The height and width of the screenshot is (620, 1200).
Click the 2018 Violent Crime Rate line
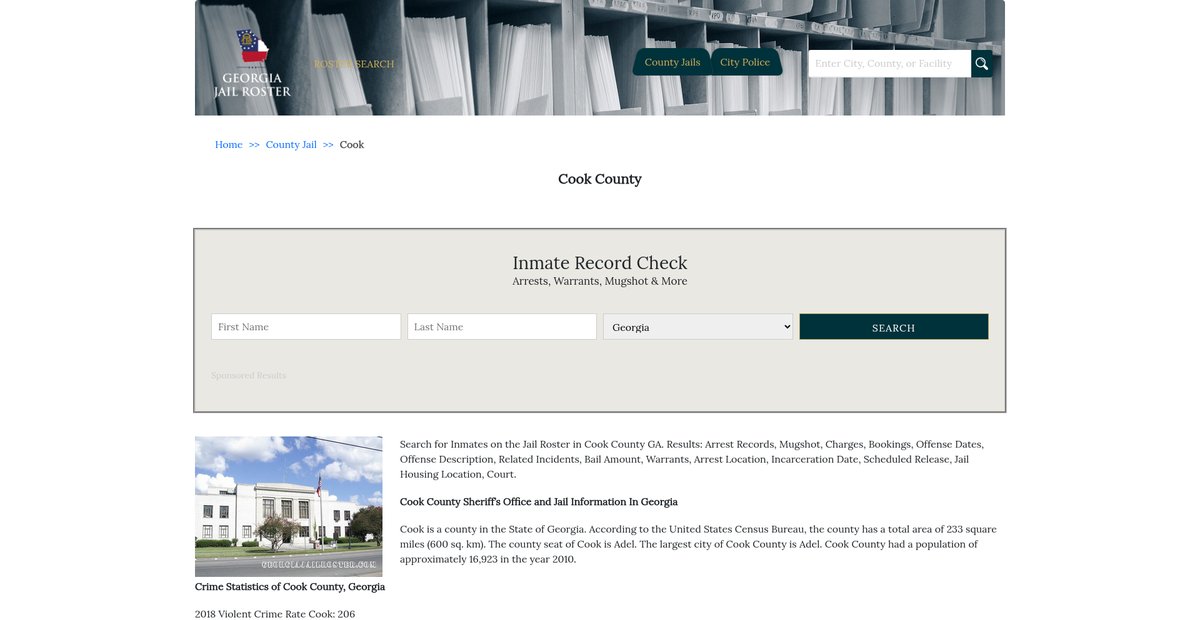tap(275, 614)
